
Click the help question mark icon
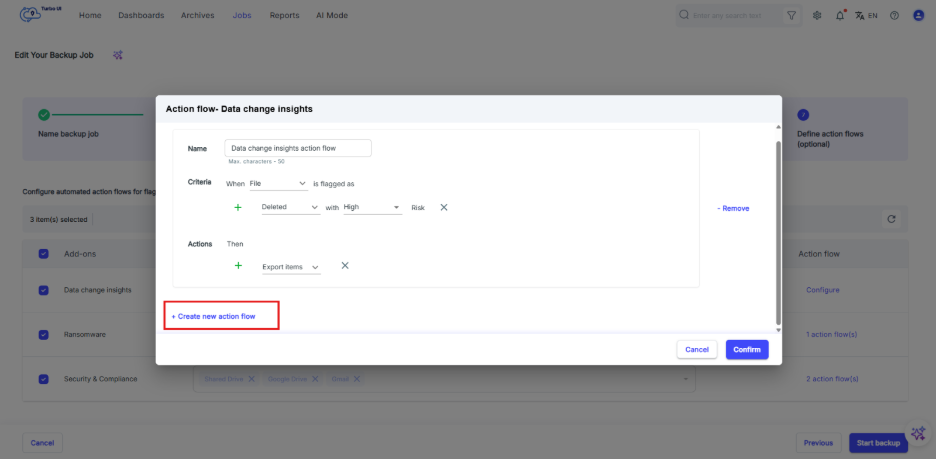coord(894,16)
